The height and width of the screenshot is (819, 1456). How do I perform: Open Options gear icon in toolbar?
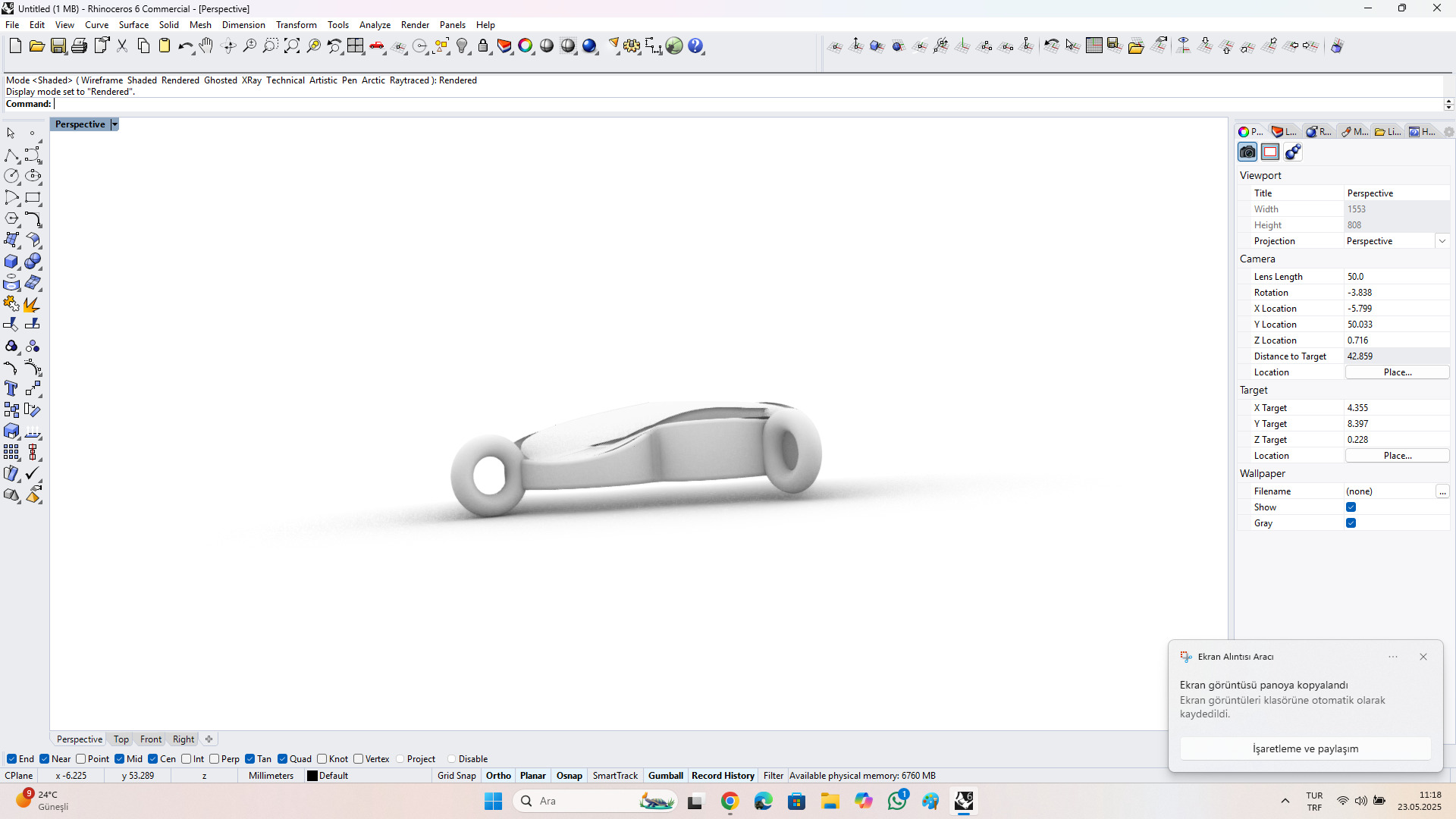tap(632, 46)
